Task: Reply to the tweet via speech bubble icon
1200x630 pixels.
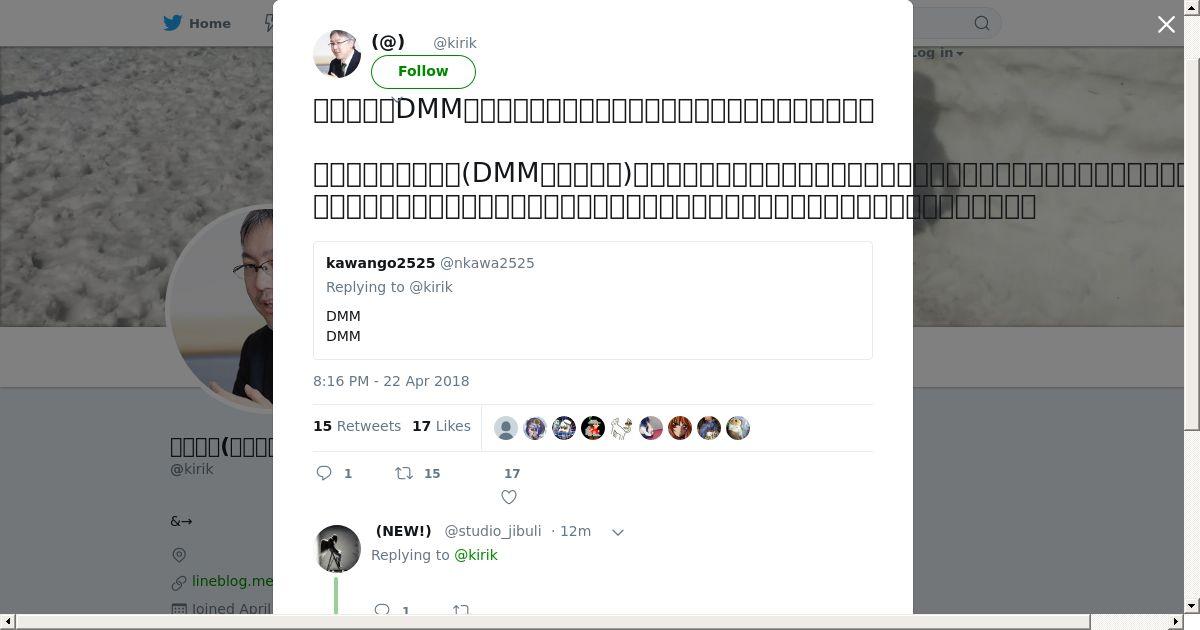Action: pyautogui.click(x=324, y=473)
